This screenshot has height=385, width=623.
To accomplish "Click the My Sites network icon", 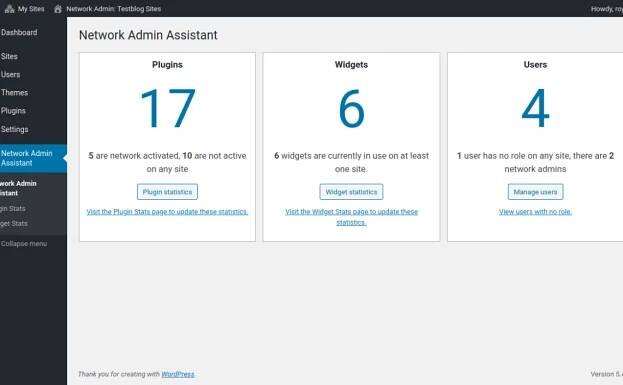I will point(10,8).
